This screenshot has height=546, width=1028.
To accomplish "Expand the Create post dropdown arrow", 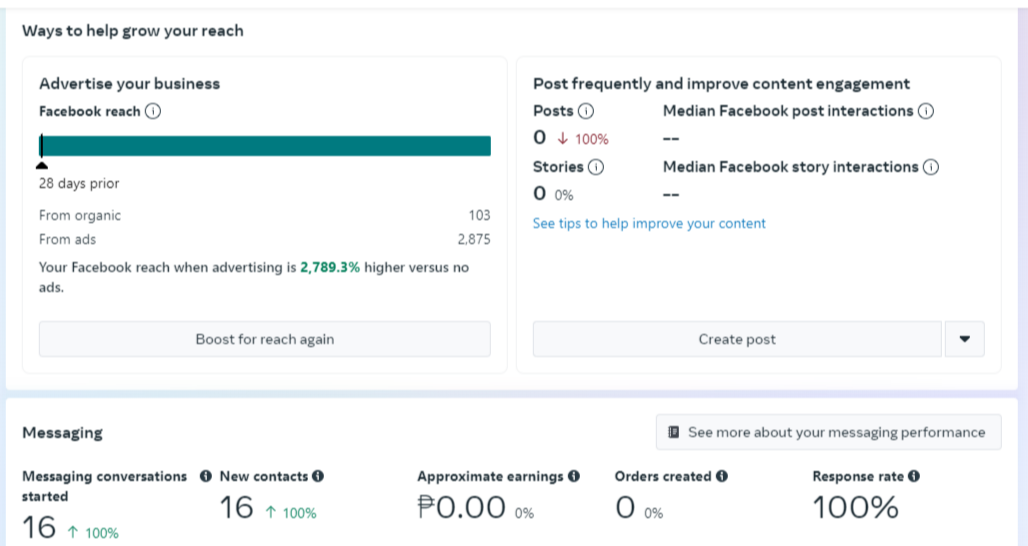I will (965, 339).
